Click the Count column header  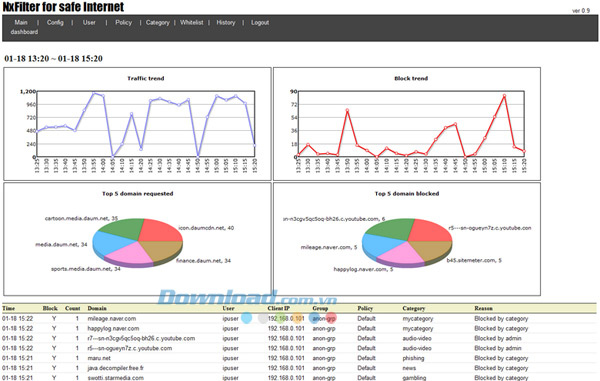click(73, 308)
